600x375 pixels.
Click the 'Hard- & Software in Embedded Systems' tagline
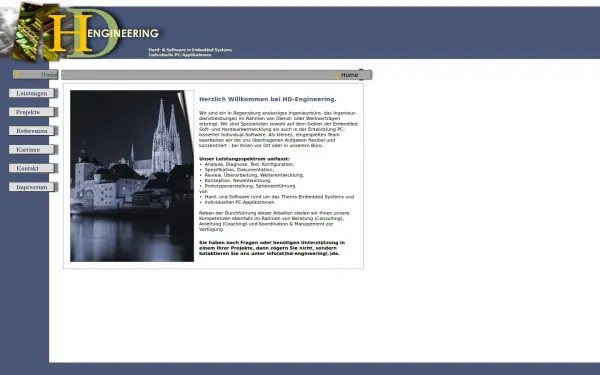pos(190,50)
